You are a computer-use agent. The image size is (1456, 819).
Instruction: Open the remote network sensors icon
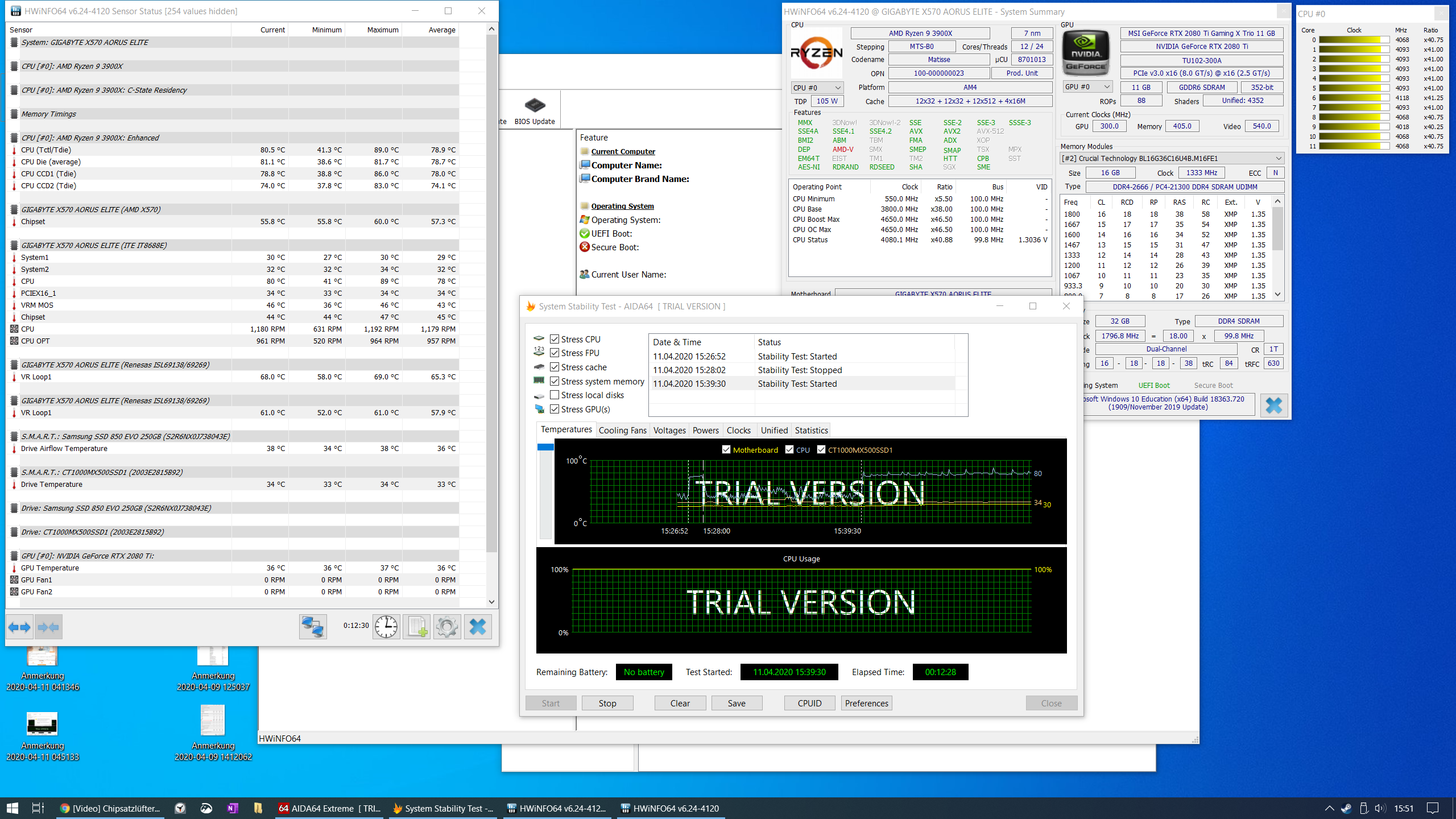click(x=313, y=627)
